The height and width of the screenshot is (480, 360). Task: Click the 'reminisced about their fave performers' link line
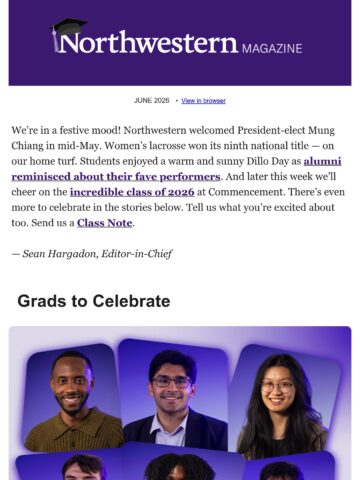[x=116, y=177]
